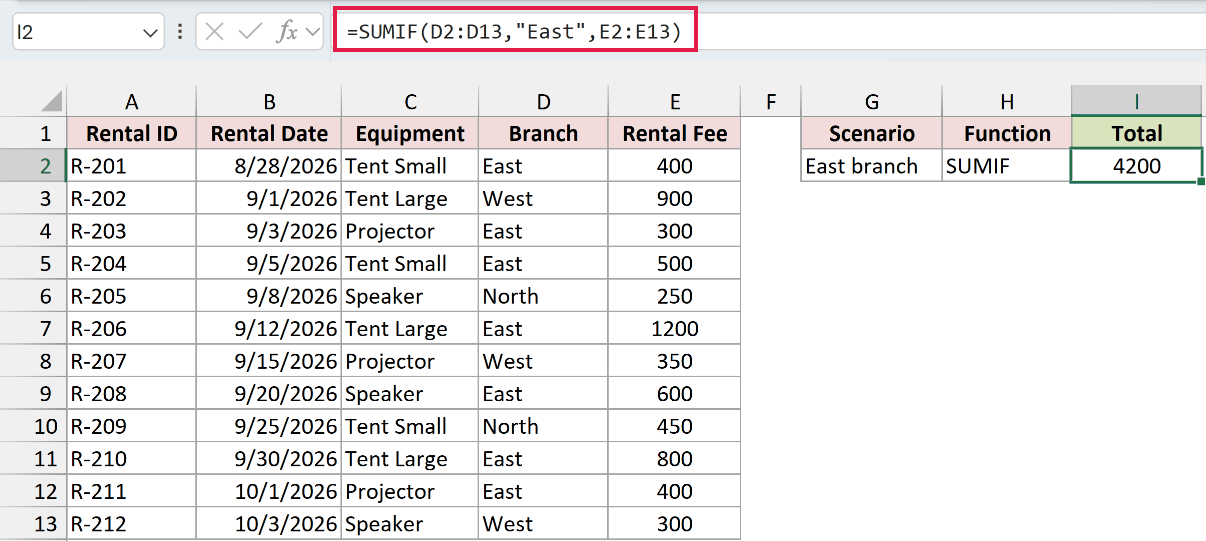Cancel the formula entry with X icon
This screenshot has width=1206, height=541.
click(x=214, y=32)
